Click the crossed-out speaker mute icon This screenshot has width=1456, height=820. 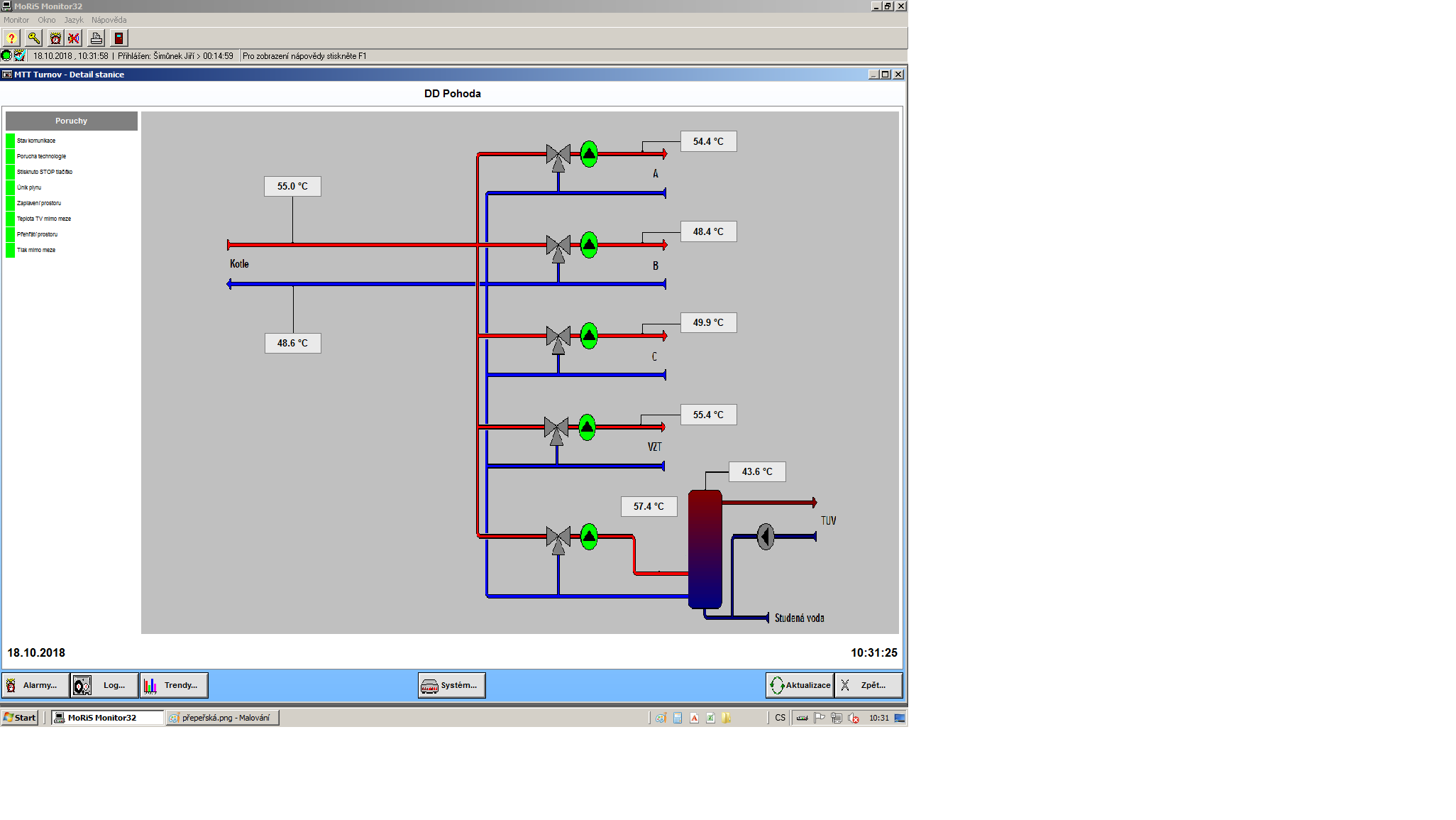[74, 38]
